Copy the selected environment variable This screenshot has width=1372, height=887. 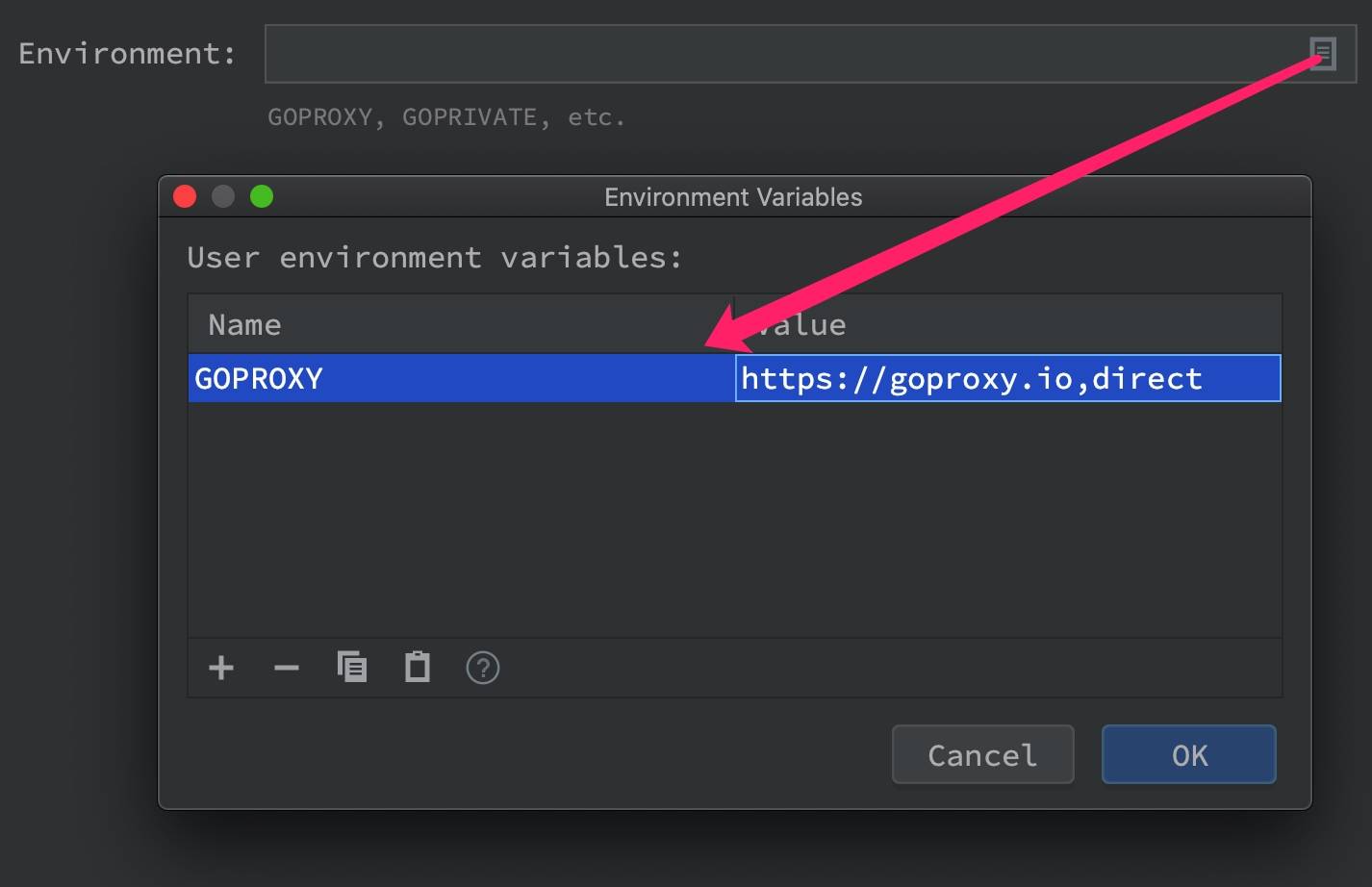(352, 667)
